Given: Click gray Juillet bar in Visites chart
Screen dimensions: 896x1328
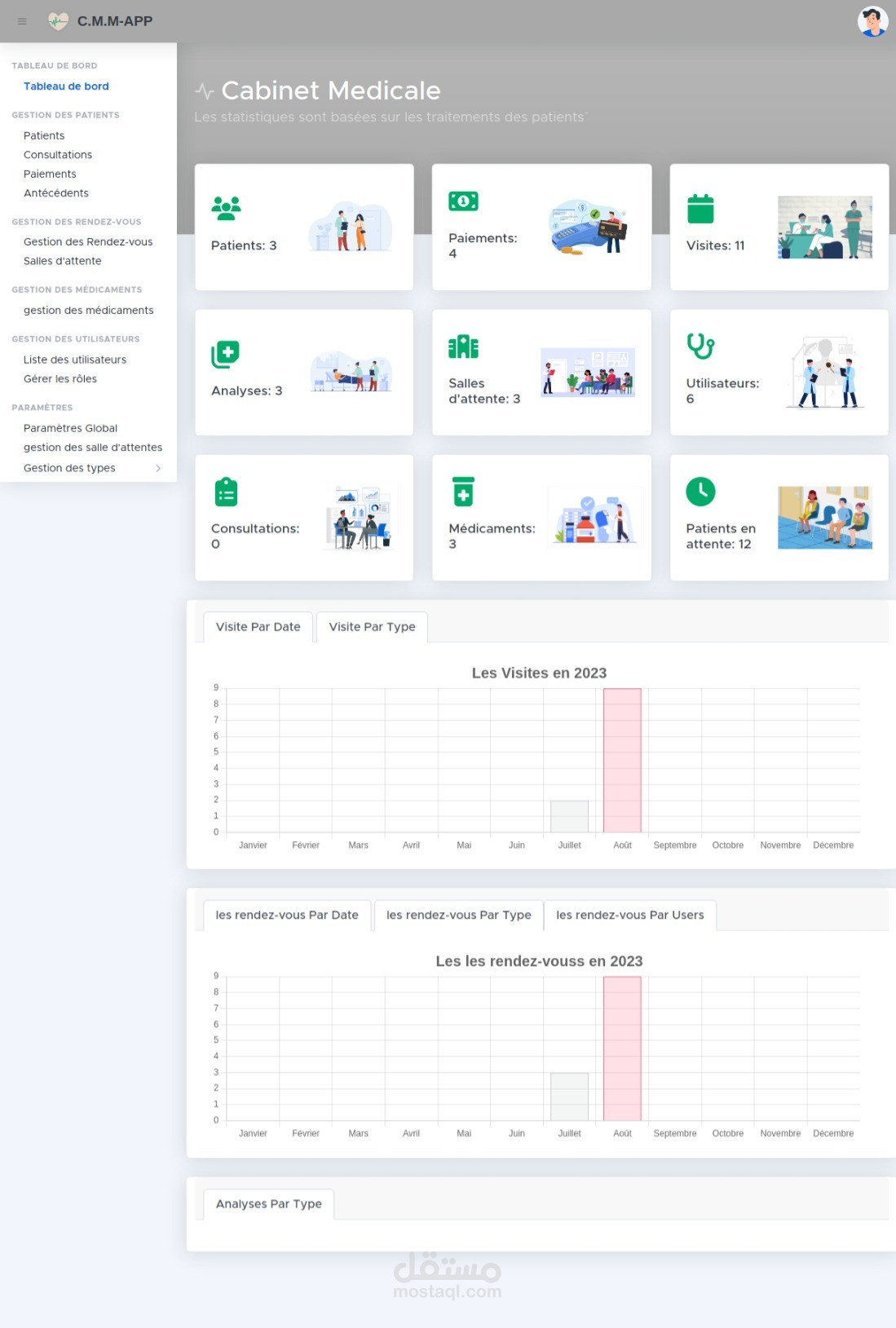Looking at the screenshot, I should pyautogui.click(x=569, y=816).
